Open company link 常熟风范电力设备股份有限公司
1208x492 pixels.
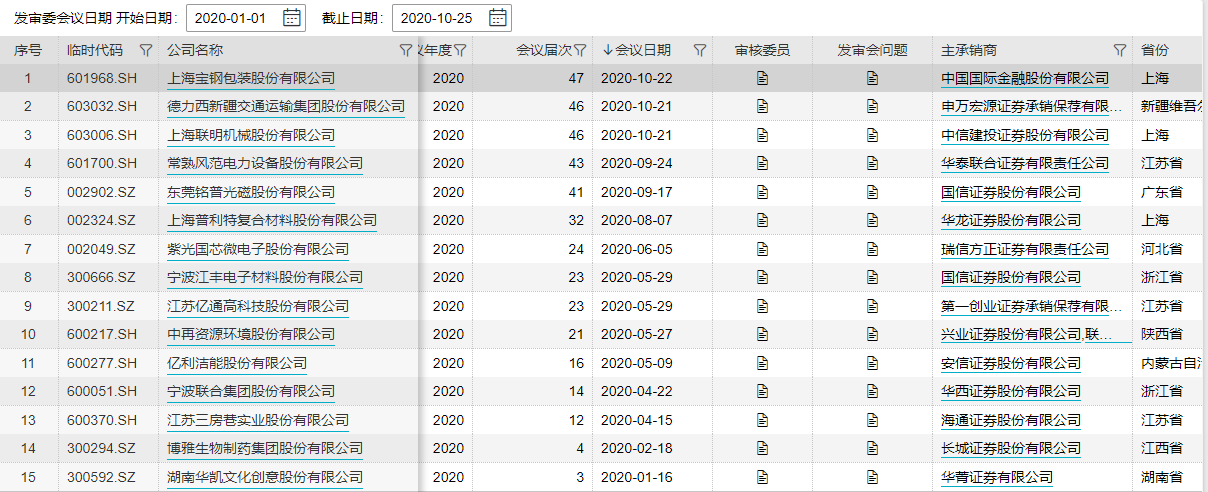[x=265, y=163]
